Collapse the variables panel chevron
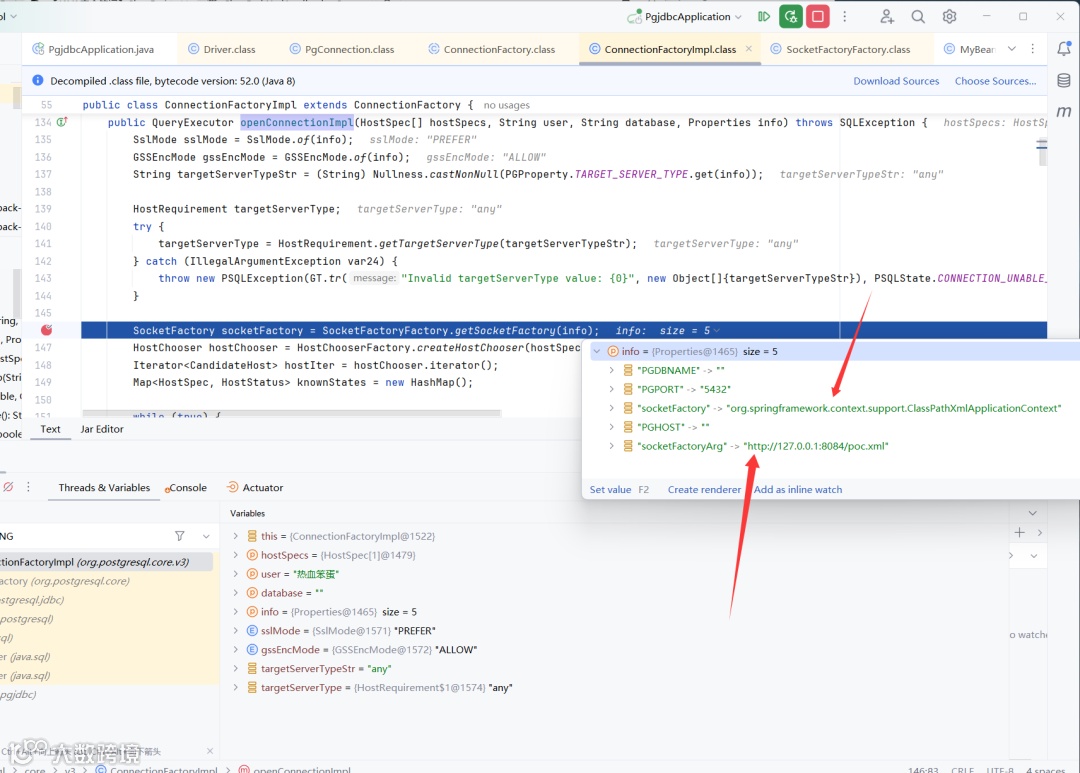Image resolution: width=1080 pixels, height=773 pixels. pyautogui.click(x=1032, y=513)
